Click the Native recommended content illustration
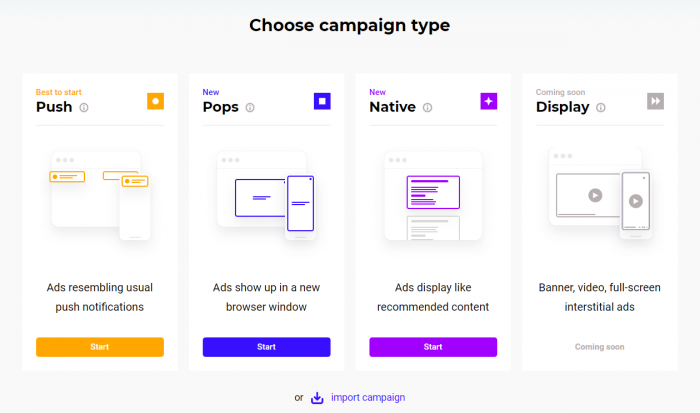The width and height of the screenshot is (700, 413). tap(433, 196)
